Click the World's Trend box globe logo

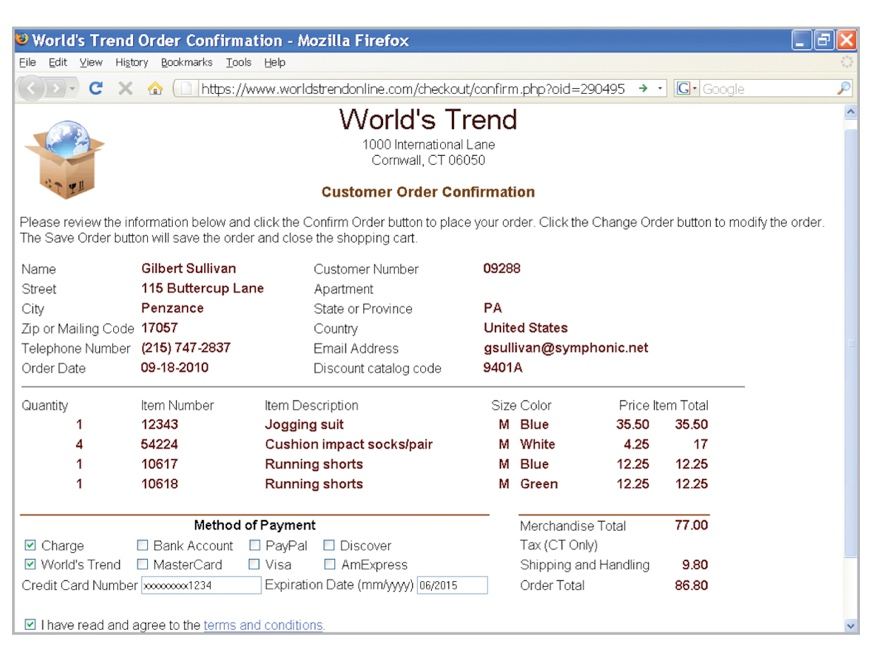(x=64, y=158)
